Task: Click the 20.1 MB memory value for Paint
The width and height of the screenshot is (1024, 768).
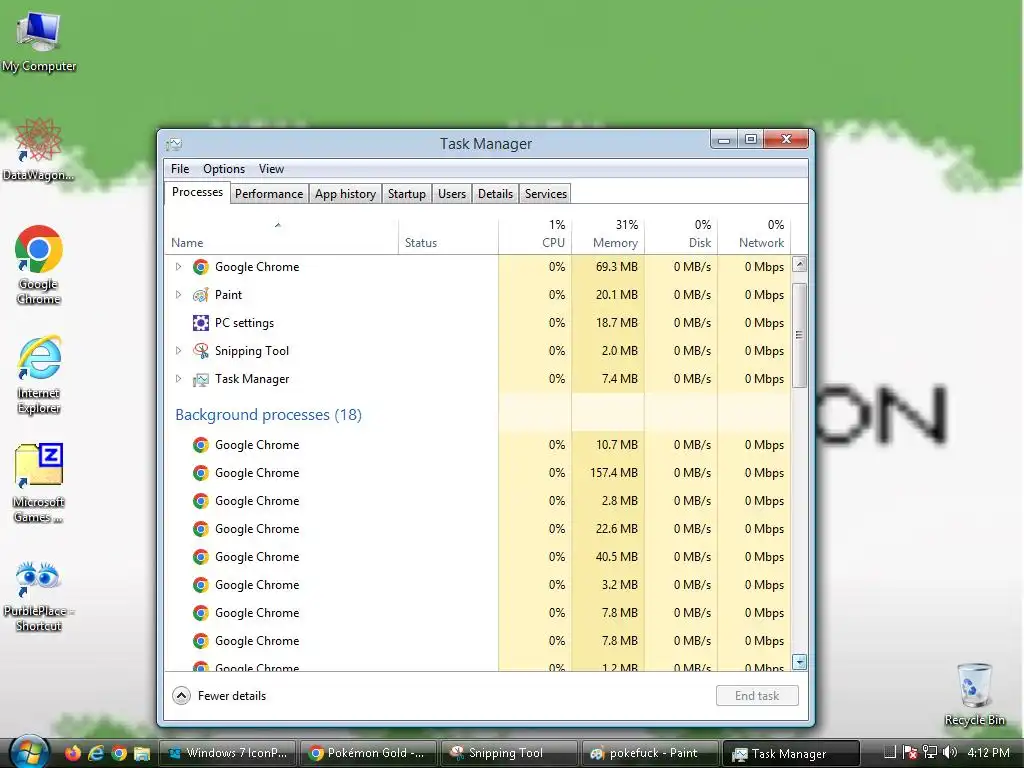Action: click(x=616, y=295)
